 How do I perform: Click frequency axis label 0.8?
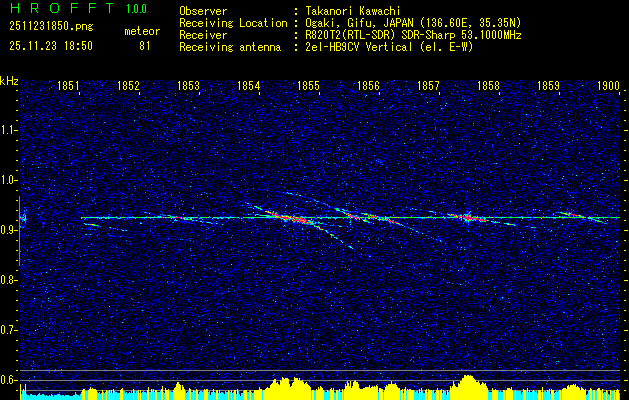(8, 280)
